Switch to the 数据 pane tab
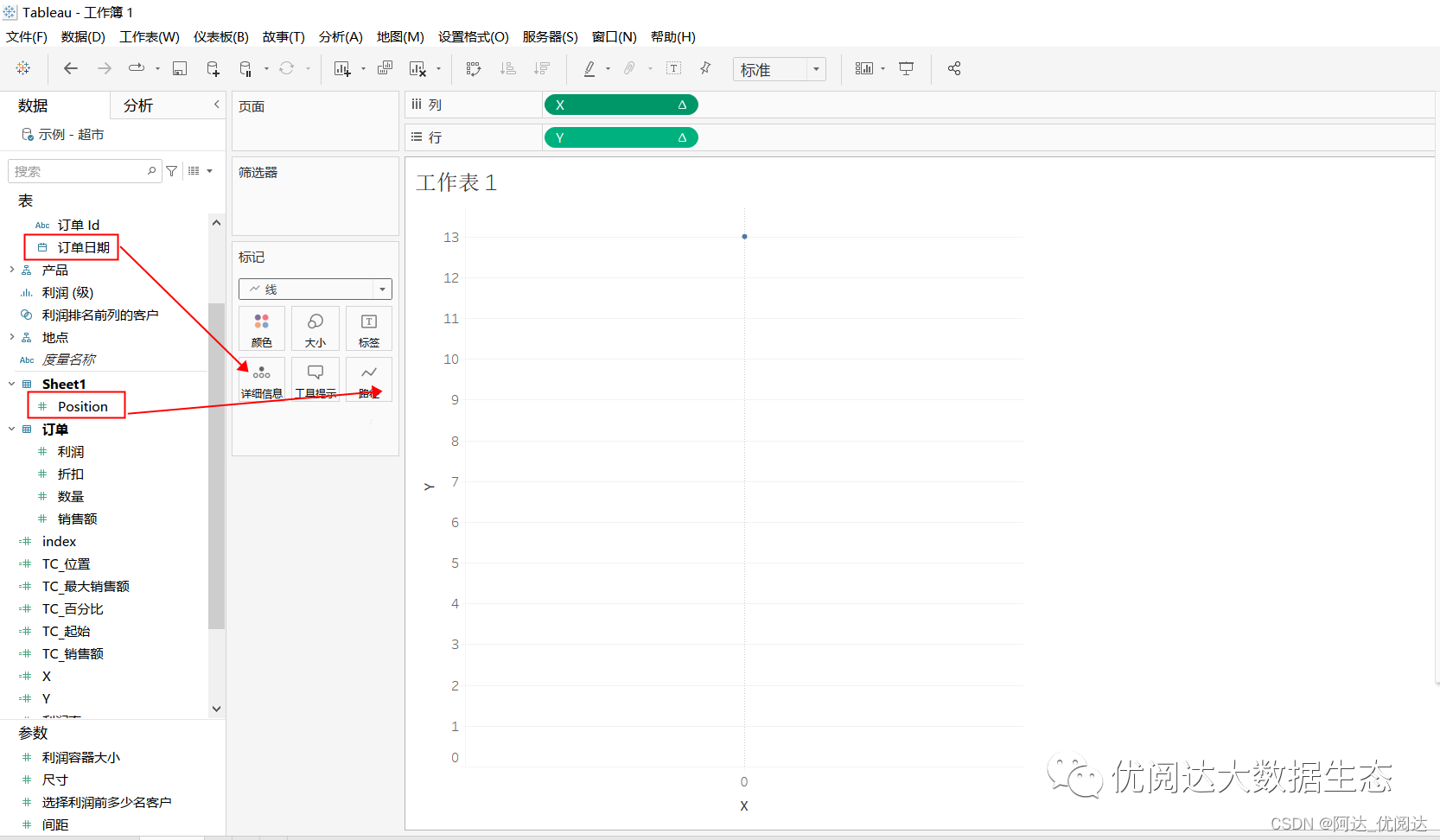This screenshot has height=840, width=1440. (x=33, y=105)
